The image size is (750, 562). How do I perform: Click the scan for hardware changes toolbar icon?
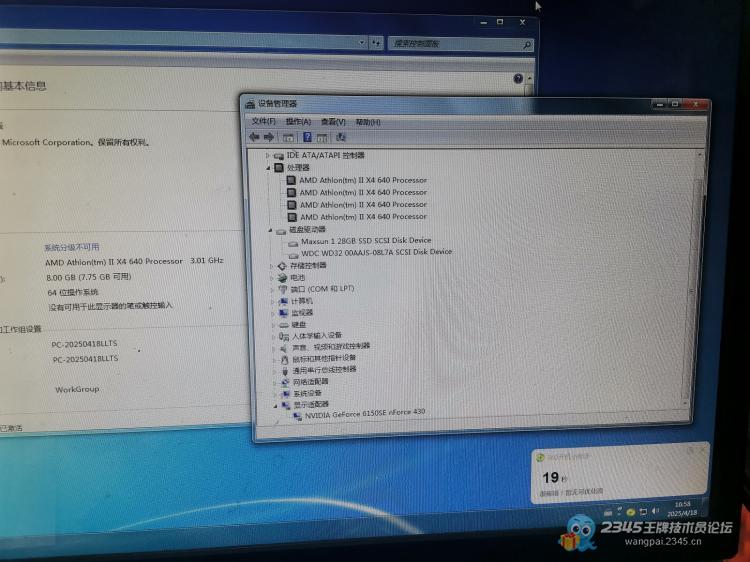[341, 137]
